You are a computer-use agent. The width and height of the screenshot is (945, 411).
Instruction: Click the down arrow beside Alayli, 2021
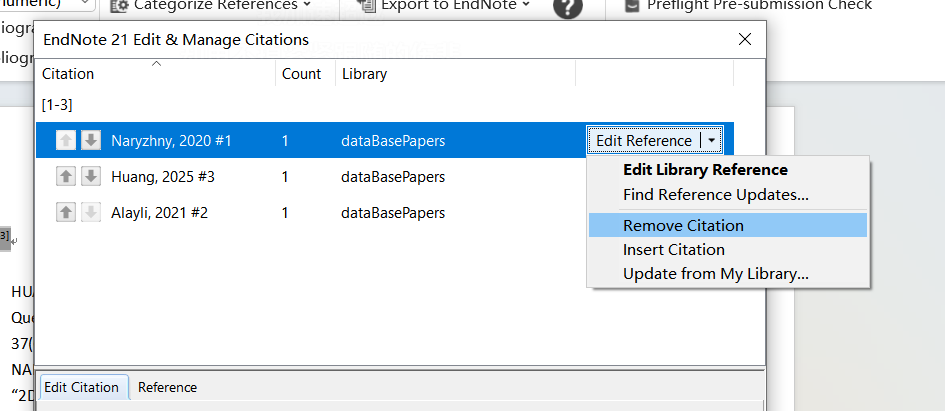click(x=91, y=212)
